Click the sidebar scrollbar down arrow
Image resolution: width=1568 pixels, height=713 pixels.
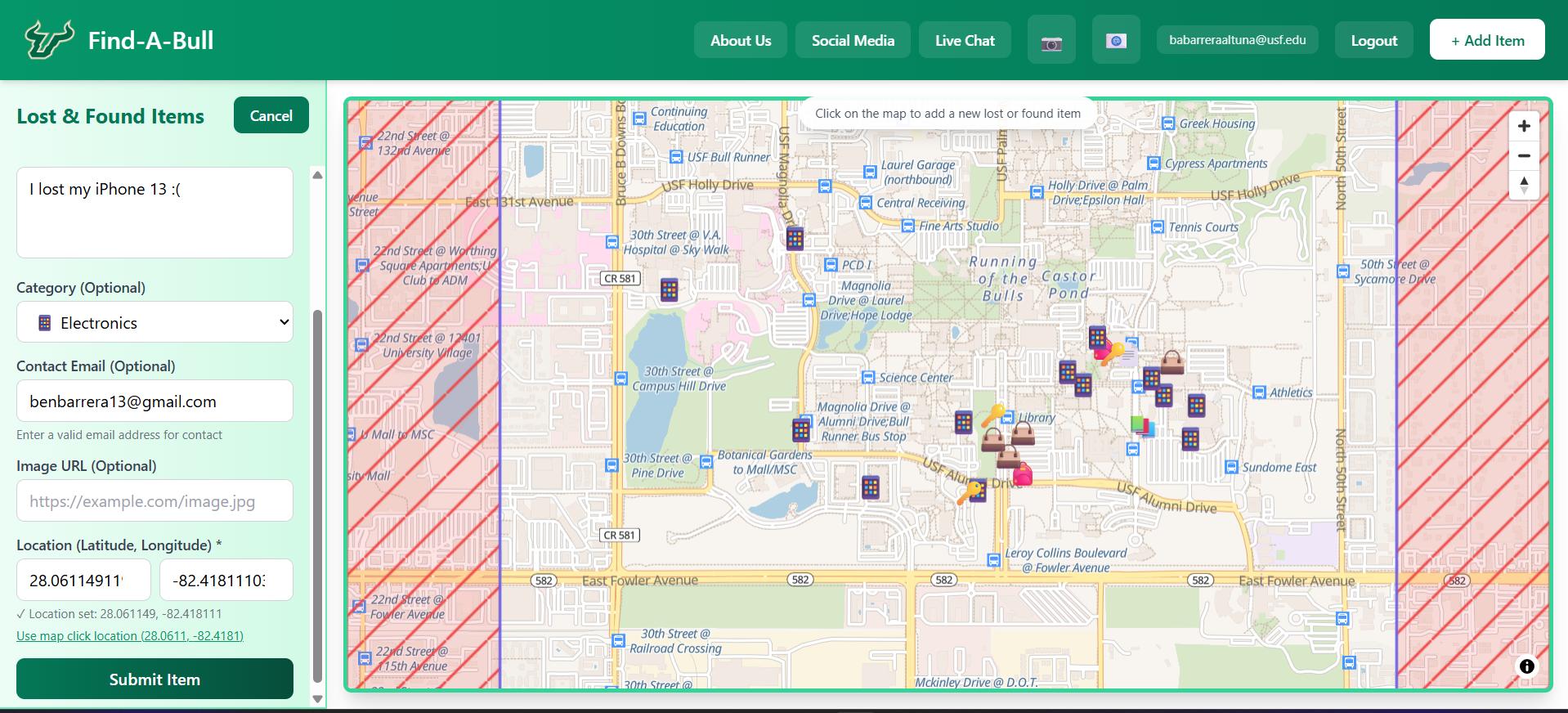(x=318, y=698)
